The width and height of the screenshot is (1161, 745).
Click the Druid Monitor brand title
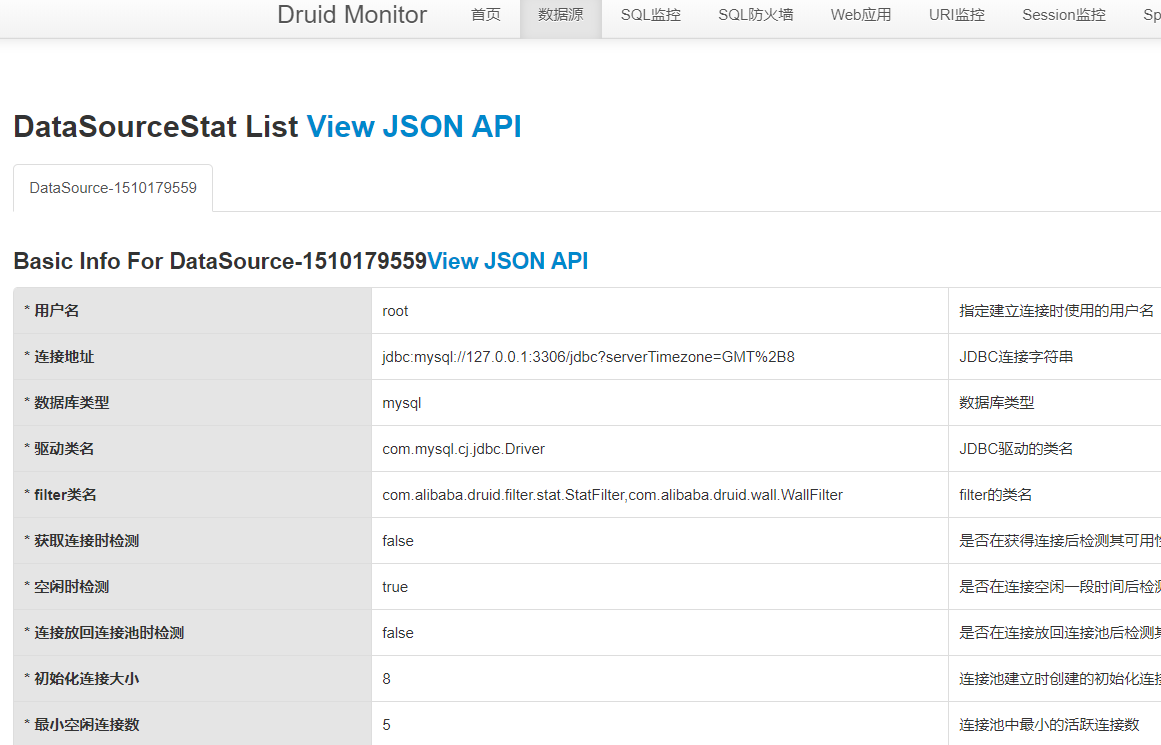pos(352,15)
